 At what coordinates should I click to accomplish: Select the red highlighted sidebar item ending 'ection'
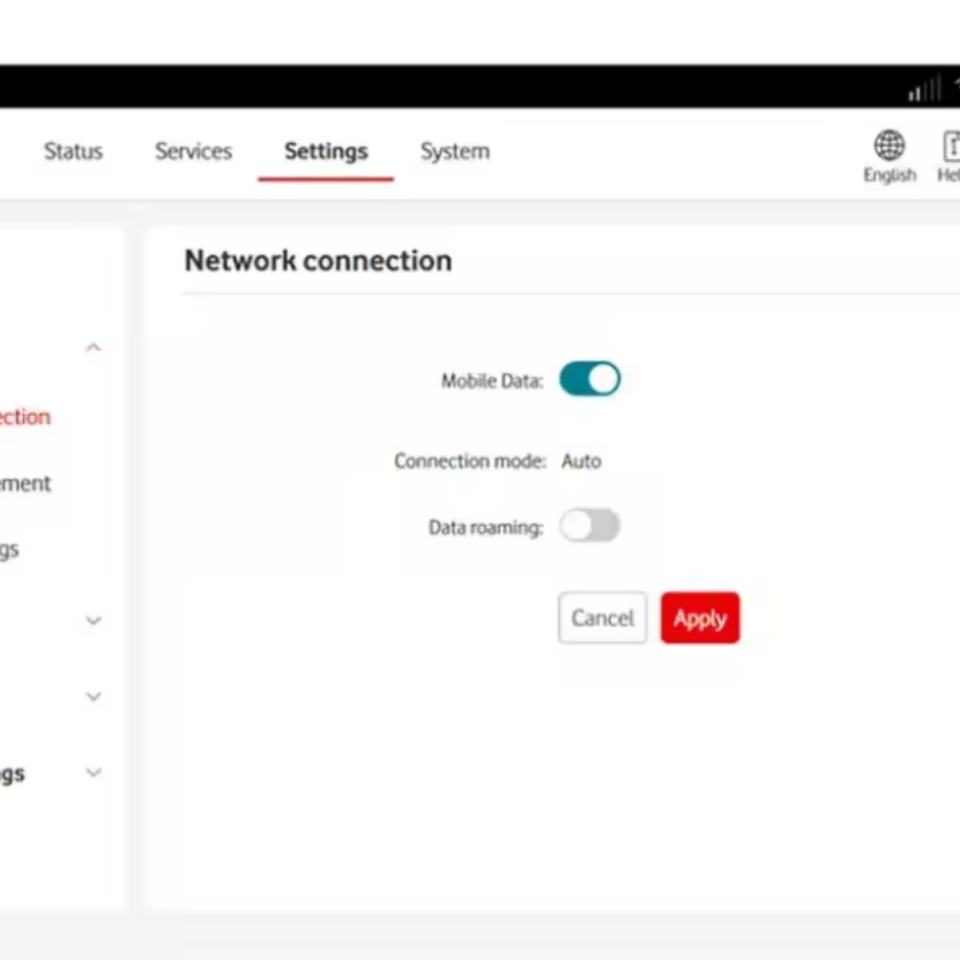tap(25, 417)
